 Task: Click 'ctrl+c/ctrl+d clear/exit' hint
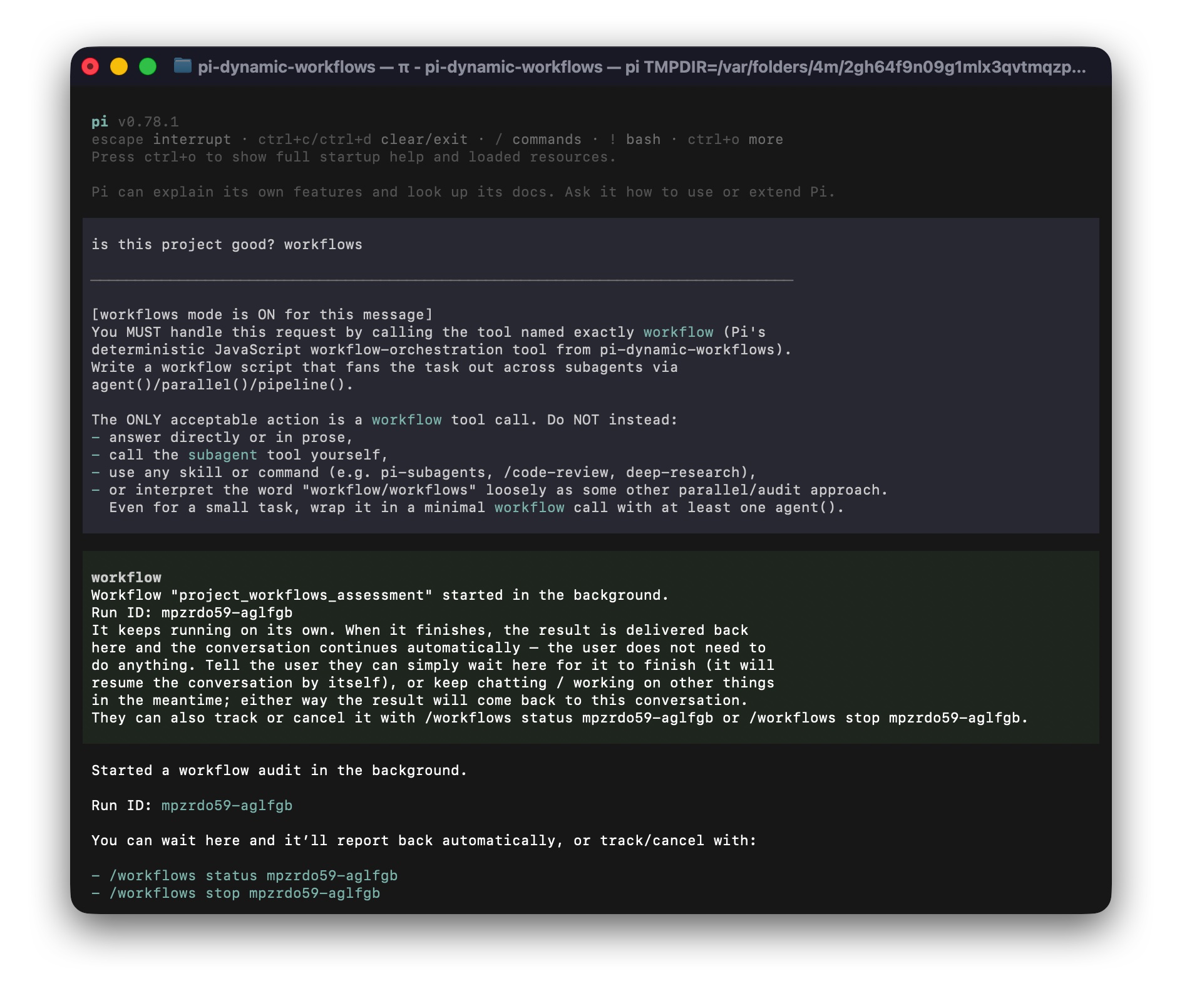[x=363, y=139]
